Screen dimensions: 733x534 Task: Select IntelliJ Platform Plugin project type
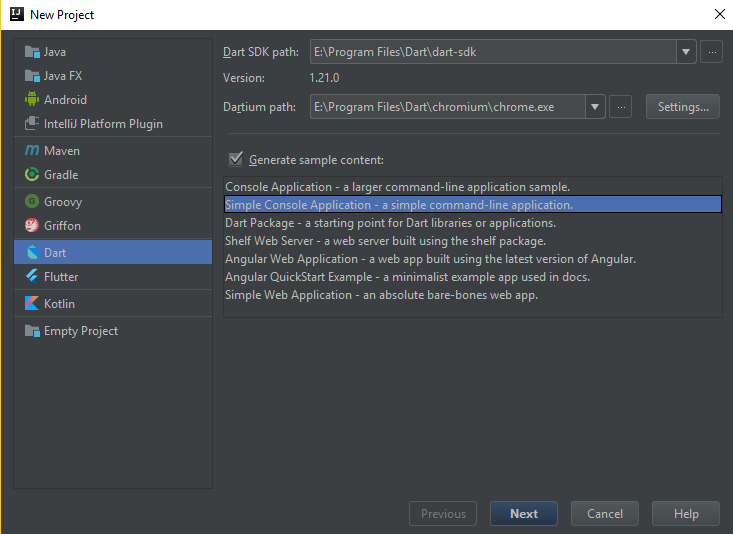click(x=103, y=123)
